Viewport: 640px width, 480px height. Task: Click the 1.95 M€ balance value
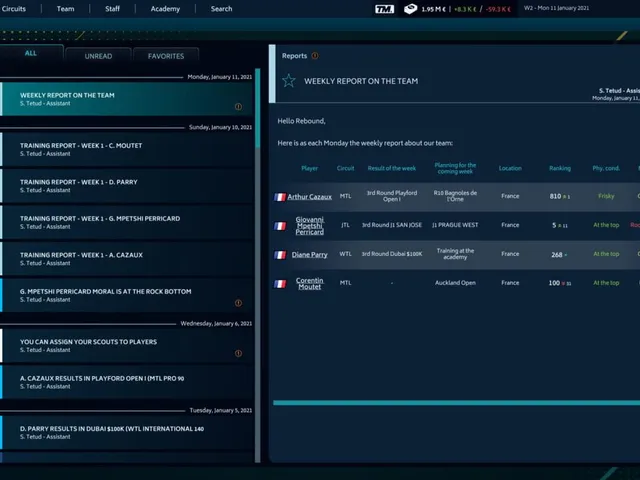click(x=433, y=9)
